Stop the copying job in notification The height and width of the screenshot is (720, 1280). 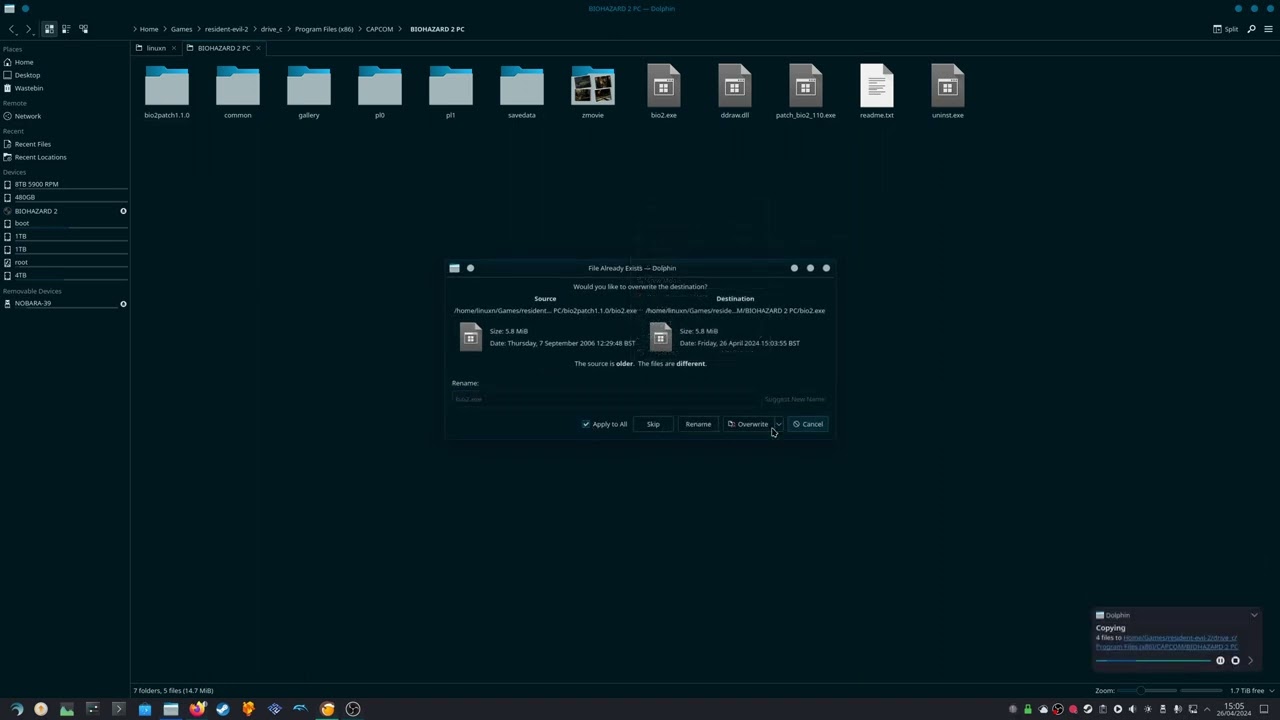1235,660
